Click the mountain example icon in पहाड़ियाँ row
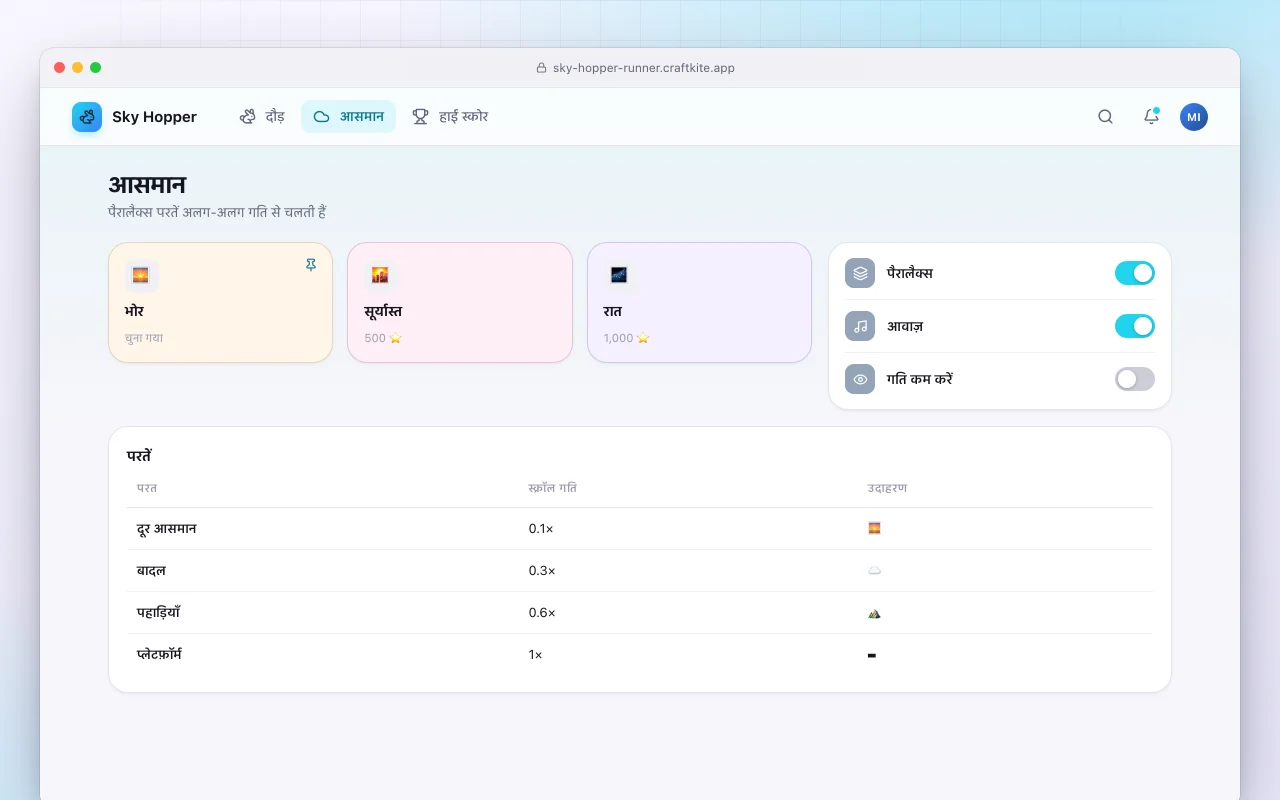The height and width of the screenshot is (800, 1280). point(874,613)
